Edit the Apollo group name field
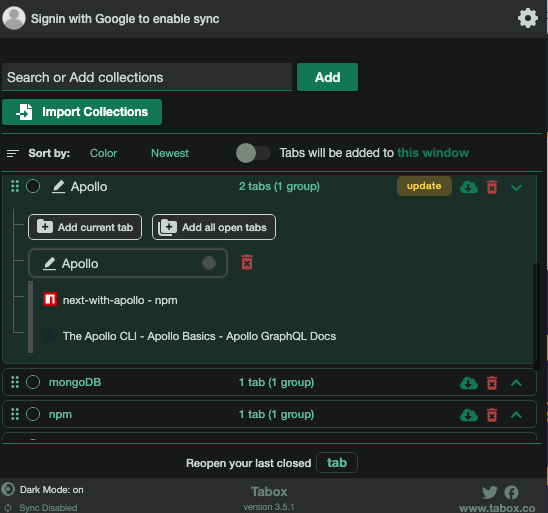 point(128,263)
